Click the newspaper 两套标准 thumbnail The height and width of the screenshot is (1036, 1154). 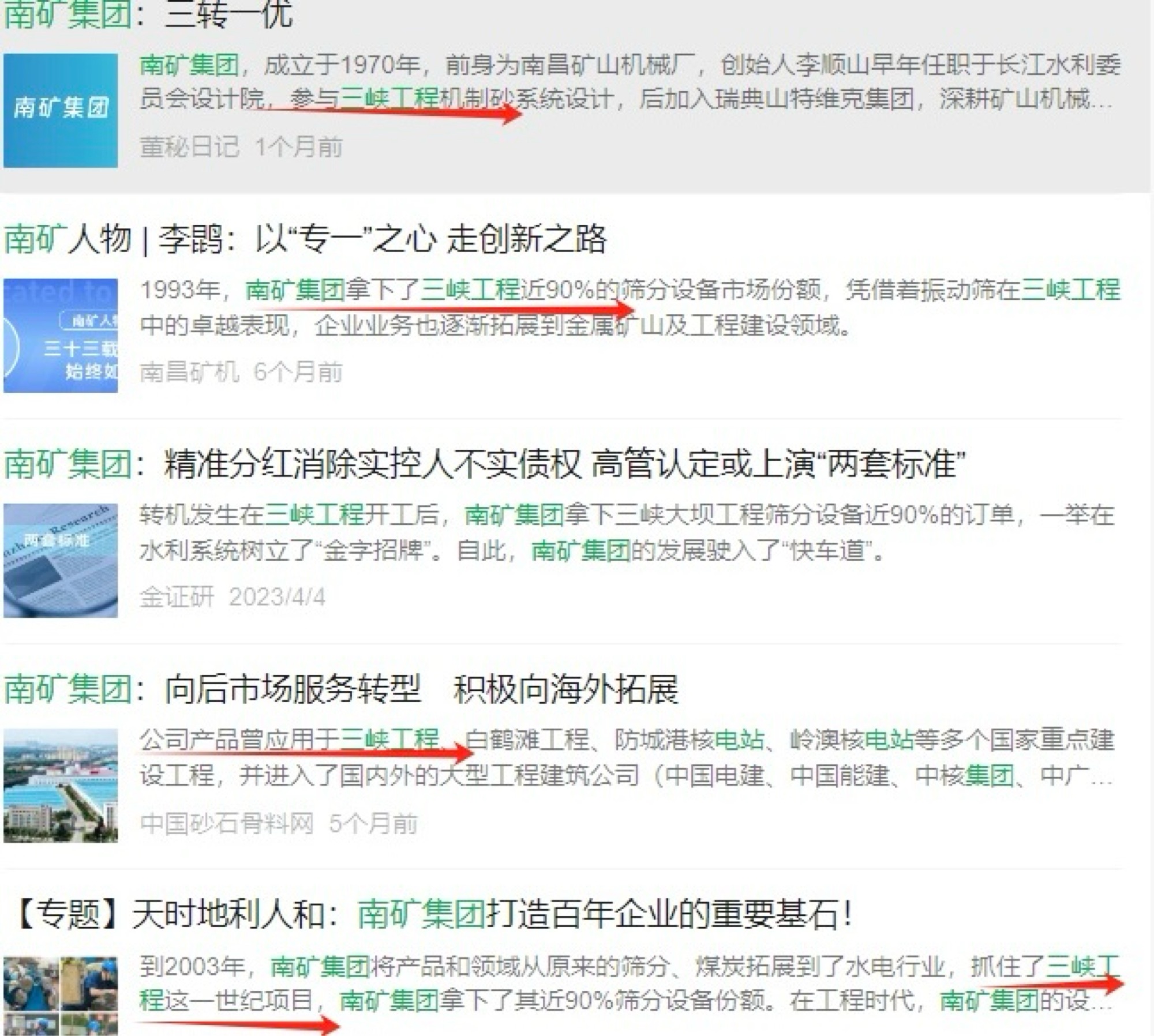(x=61, y=560)
